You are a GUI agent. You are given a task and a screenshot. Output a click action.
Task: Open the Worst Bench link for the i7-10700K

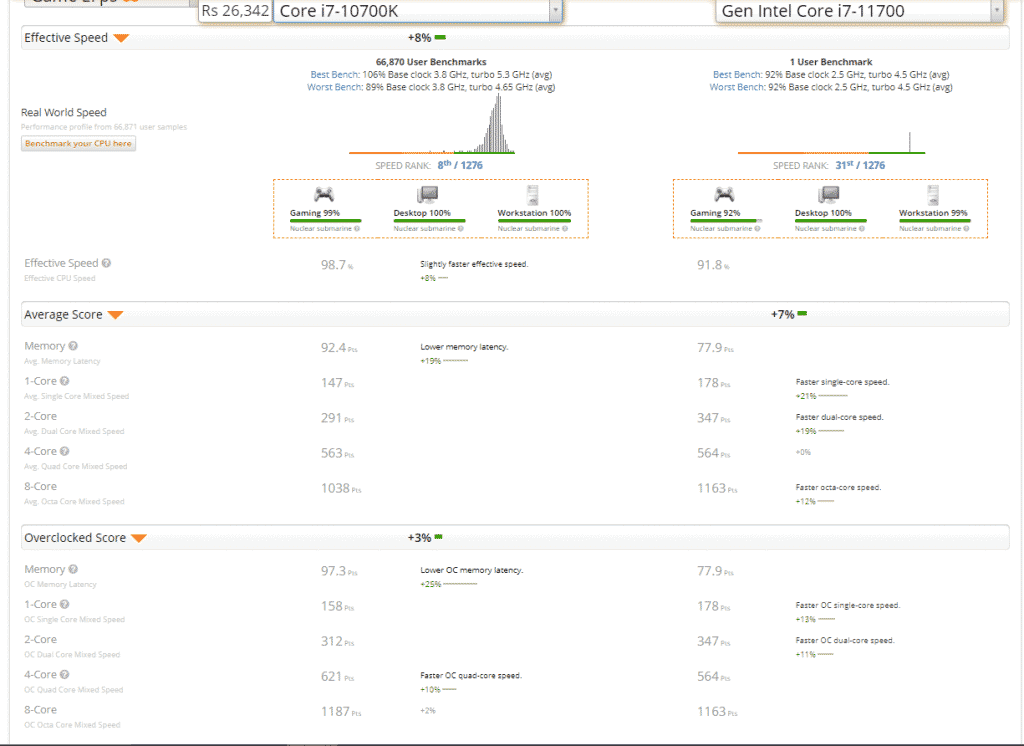335,87
